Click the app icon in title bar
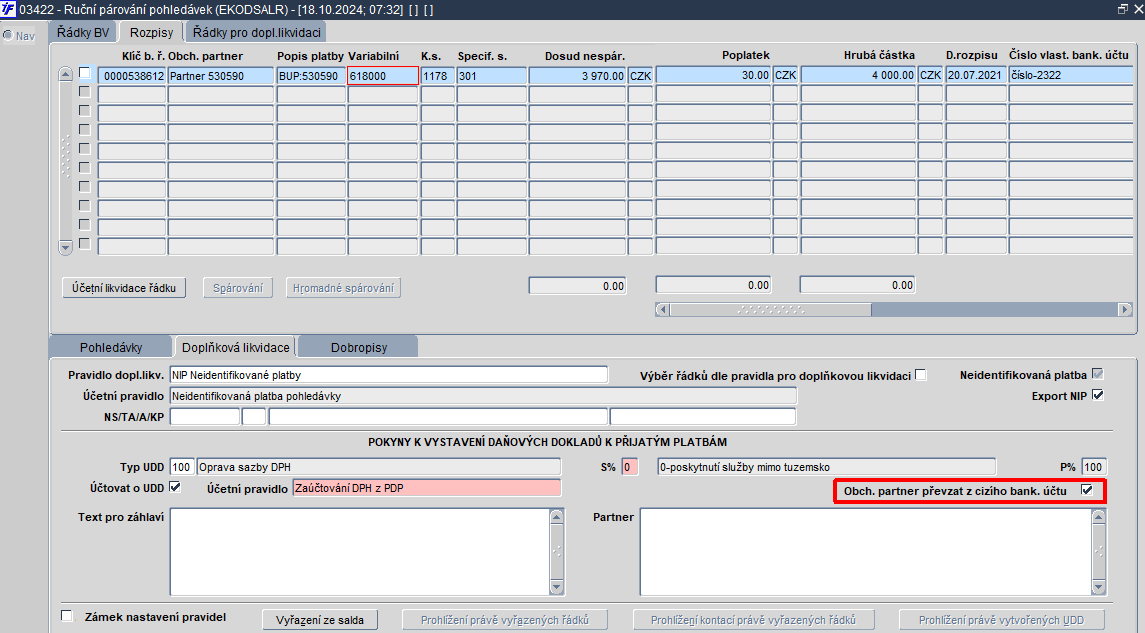The image size is (1145, 633). pyautogui.click(x=8, y=9)
